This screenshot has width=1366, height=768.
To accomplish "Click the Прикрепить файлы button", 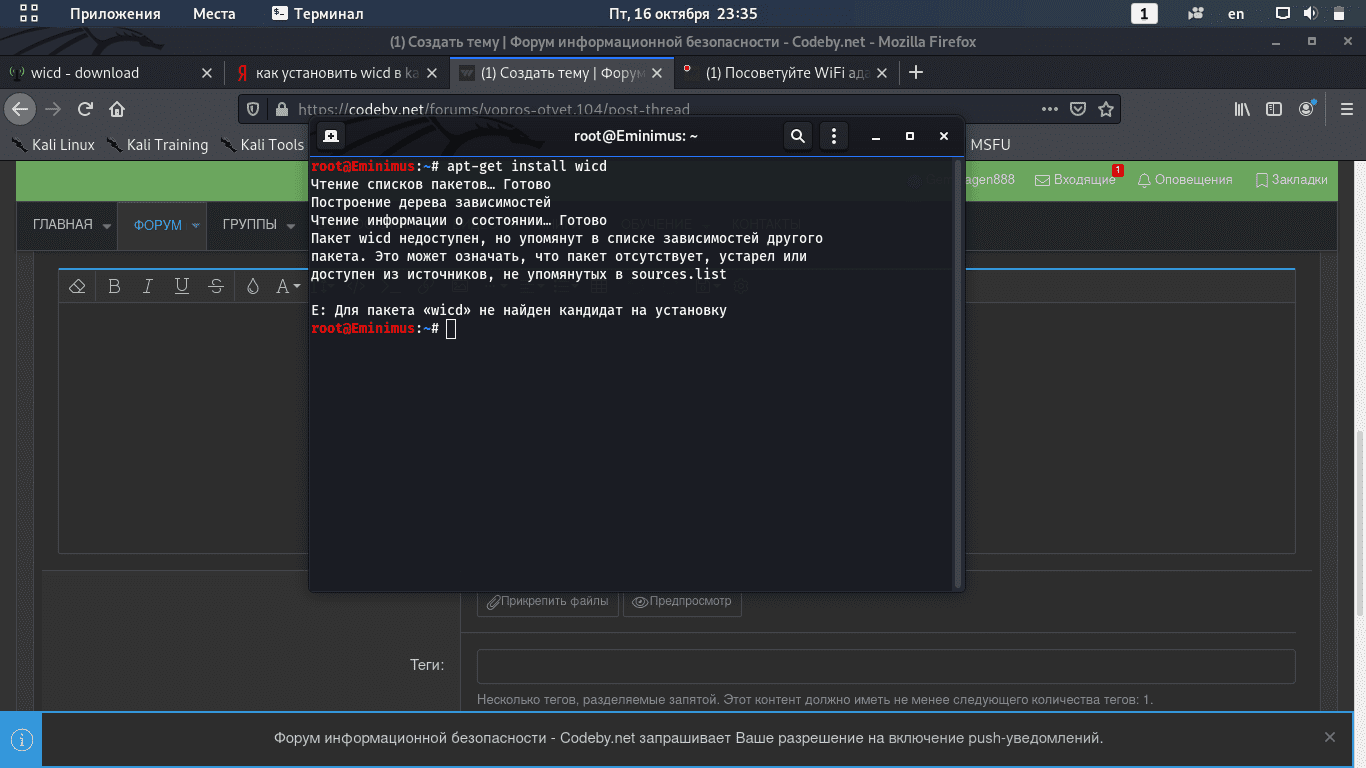I will coord(547,601).
